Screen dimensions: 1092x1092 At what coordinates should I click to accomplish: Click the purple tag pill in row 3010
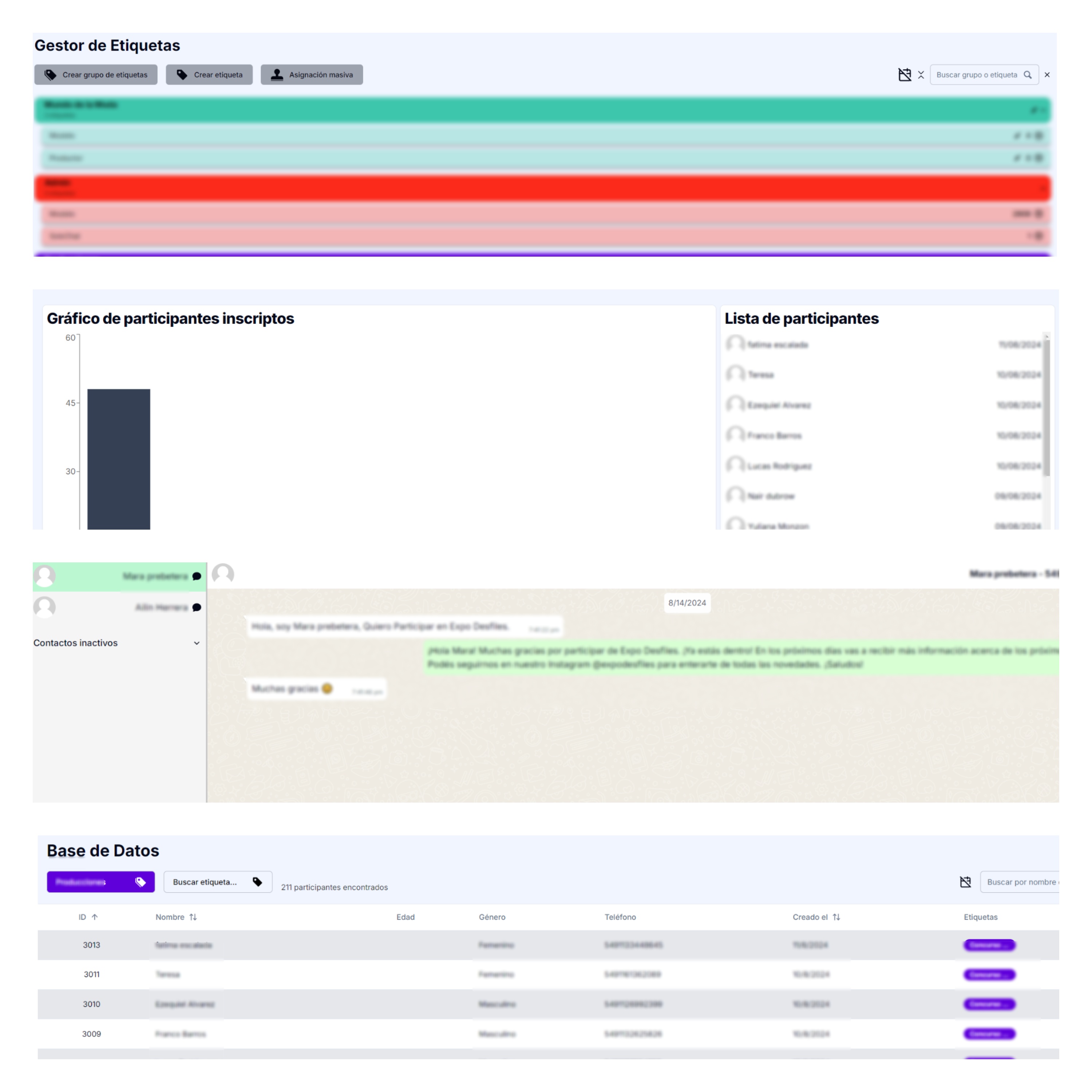tap(989, 1004)
